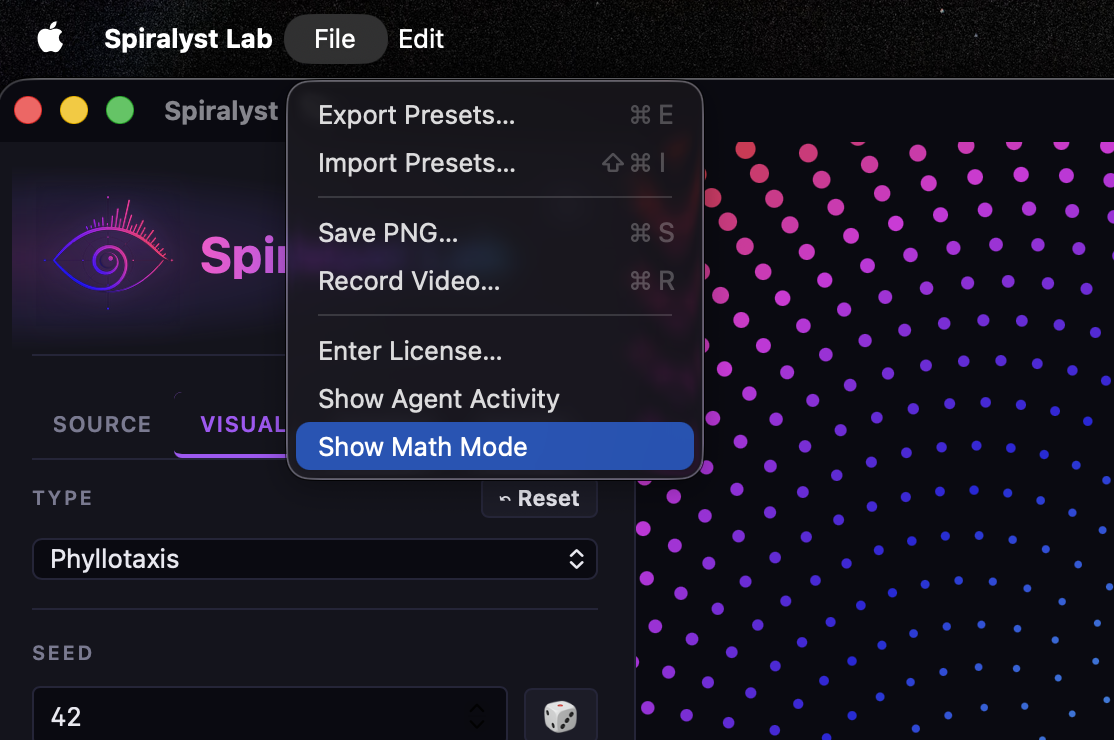Image resolution: width=1114 pixels, height=740 pixels.
Task: Maximize the Spiralyst window
Action: (120, 111)
